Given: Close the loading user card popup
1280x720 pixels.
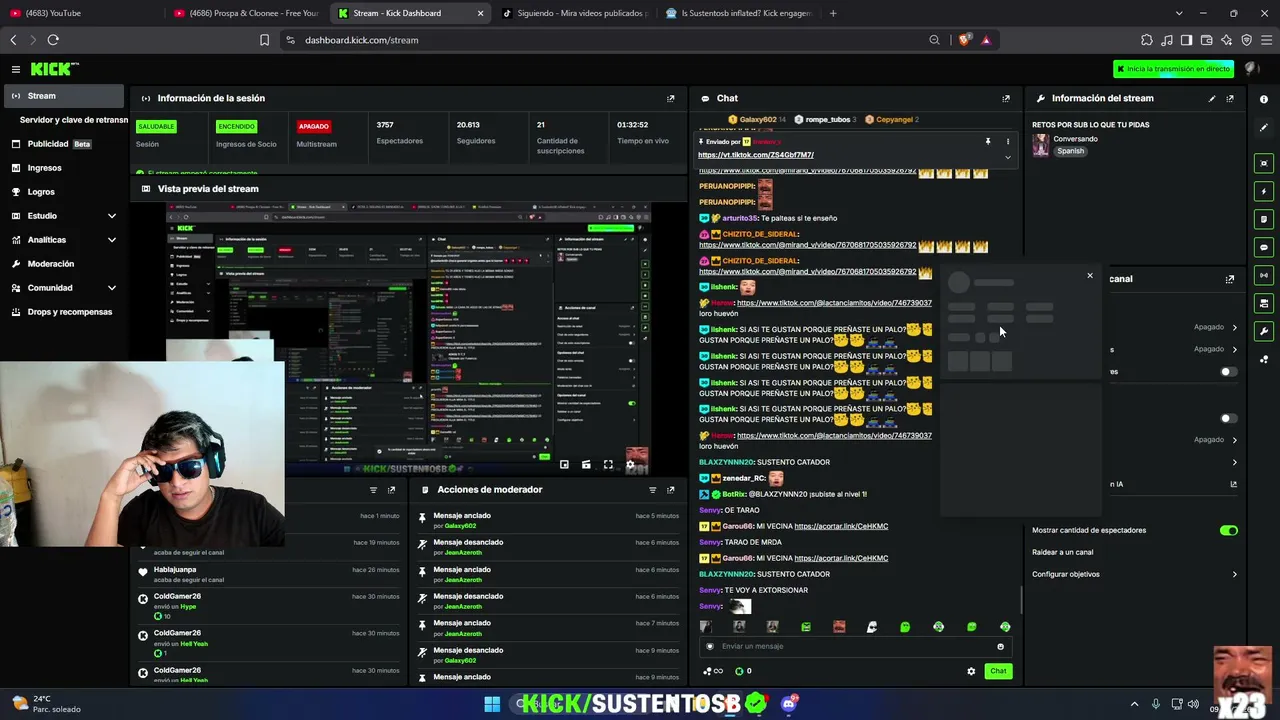Looking at the screenshot, I should tap(1090, 276).
